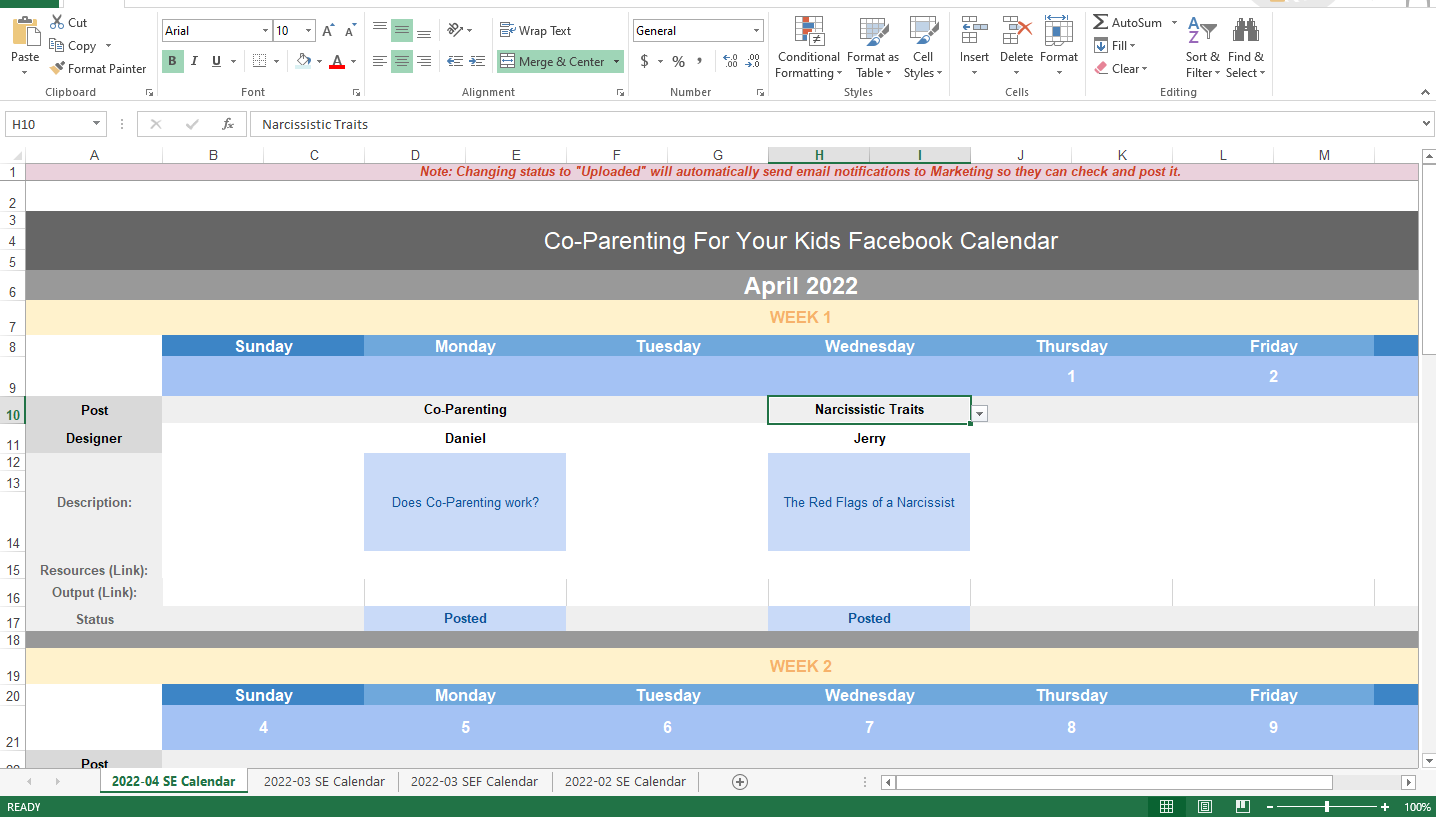Switch to Normal view in the status bar
The height and width of the screenshot is (817, 1436).
tap(1166, 807)
